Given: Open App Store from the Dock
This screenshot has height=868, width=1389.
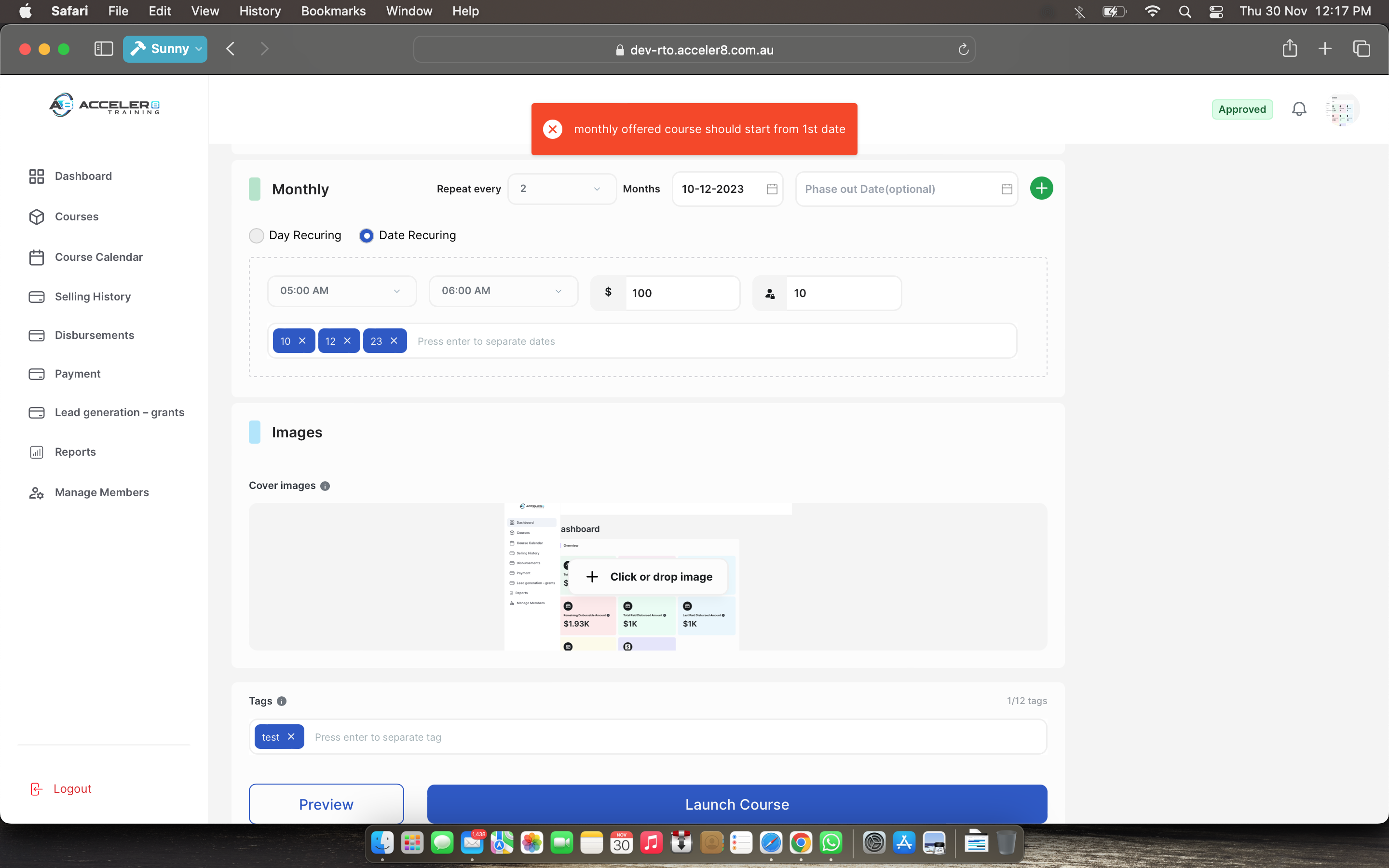Looking at the screenshot, I should (x=904, y=843).
